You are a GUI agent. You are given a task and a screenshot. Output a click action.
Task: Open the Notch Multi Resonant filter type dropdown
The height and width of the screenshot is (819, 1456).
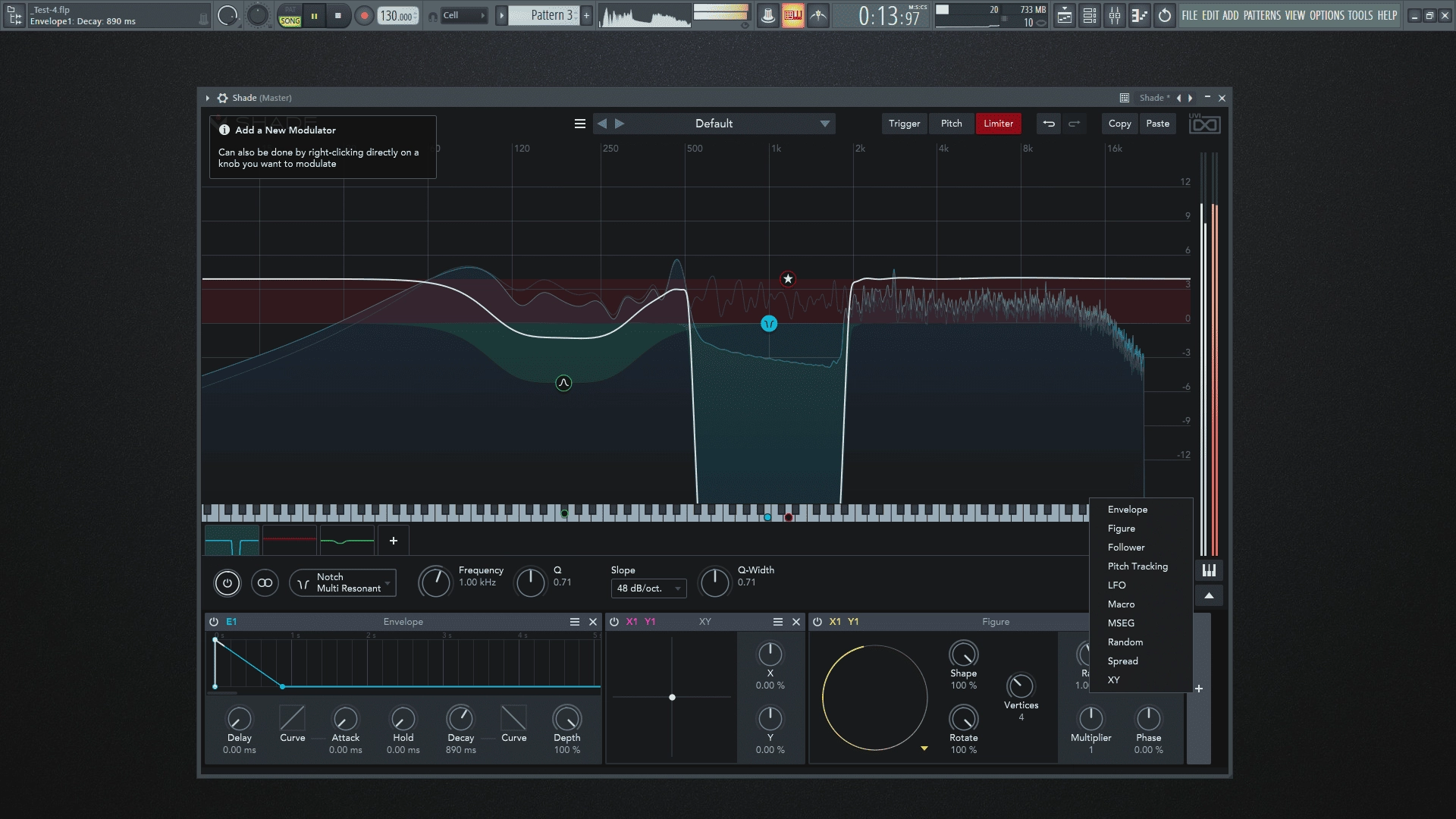(343, 582)
